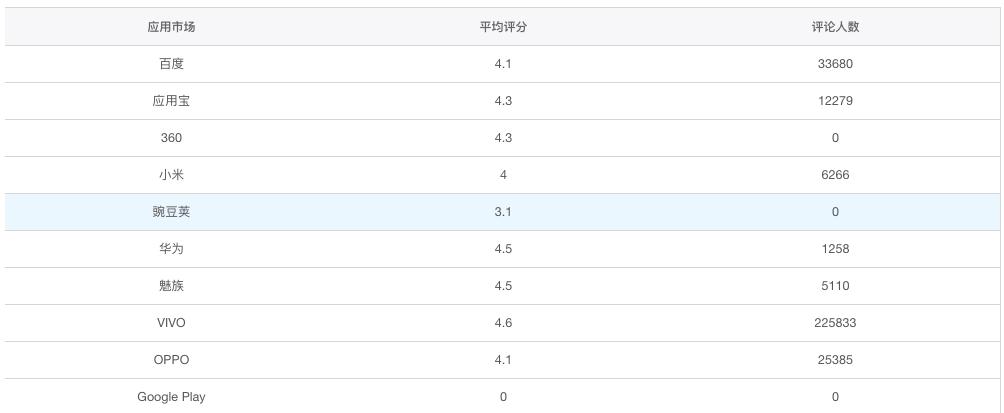Click the 应用市场 column header
The width and height of the screenshot is (1004, 413).
(x=171, y=27)
